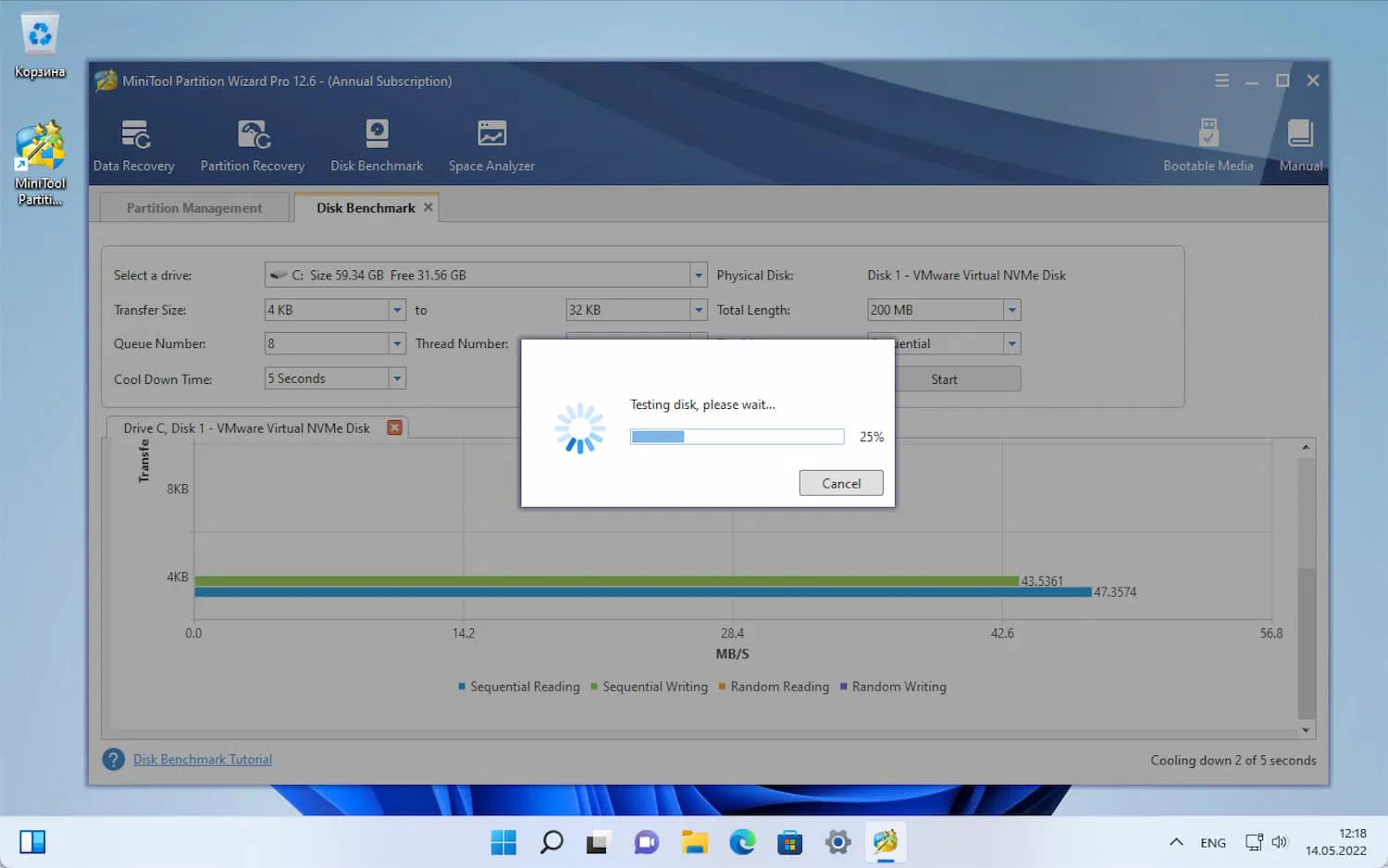Image resolution: width=1388 pixels, height=868 pixels.
Task: Switch to the Partition Management tab
Action: click(x=194, y=207)
